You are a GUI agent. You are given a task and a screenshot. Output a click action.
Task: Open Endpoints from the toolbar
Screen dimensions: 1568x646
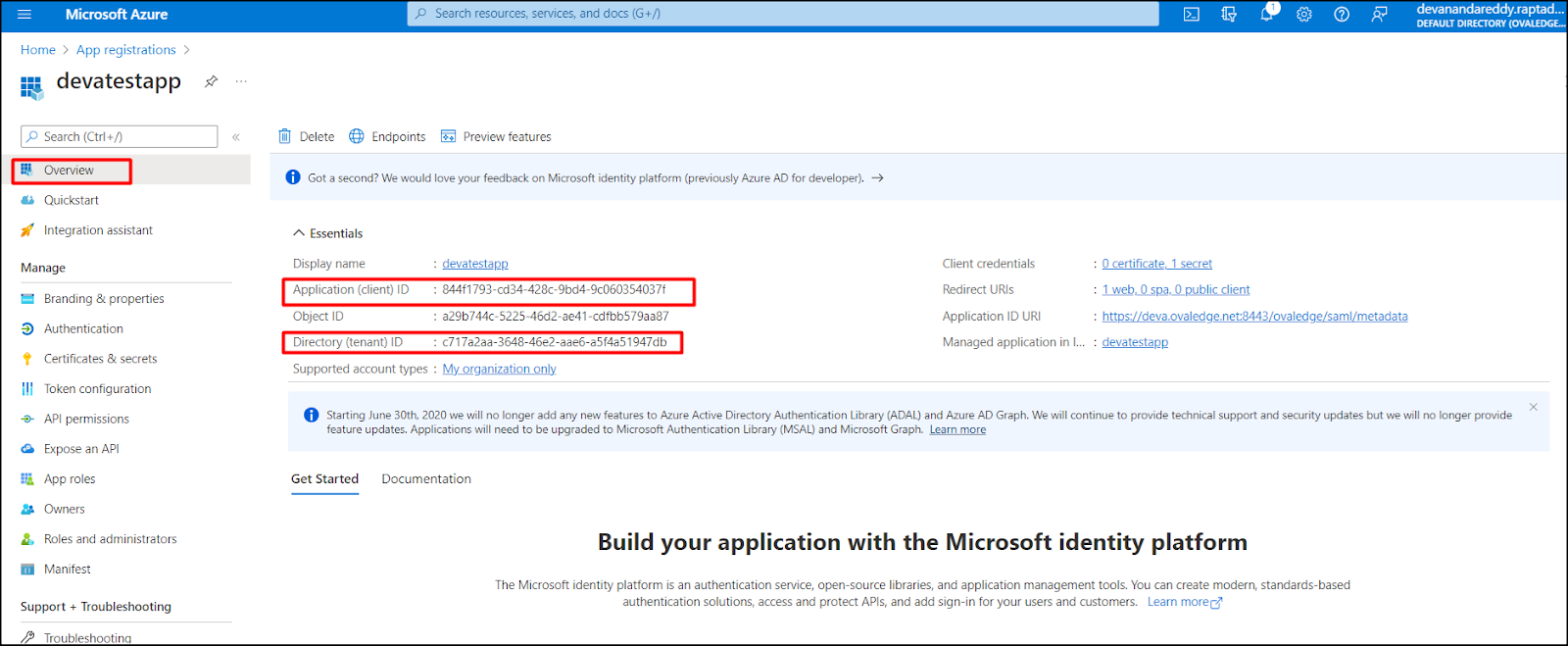click(387, 136)
